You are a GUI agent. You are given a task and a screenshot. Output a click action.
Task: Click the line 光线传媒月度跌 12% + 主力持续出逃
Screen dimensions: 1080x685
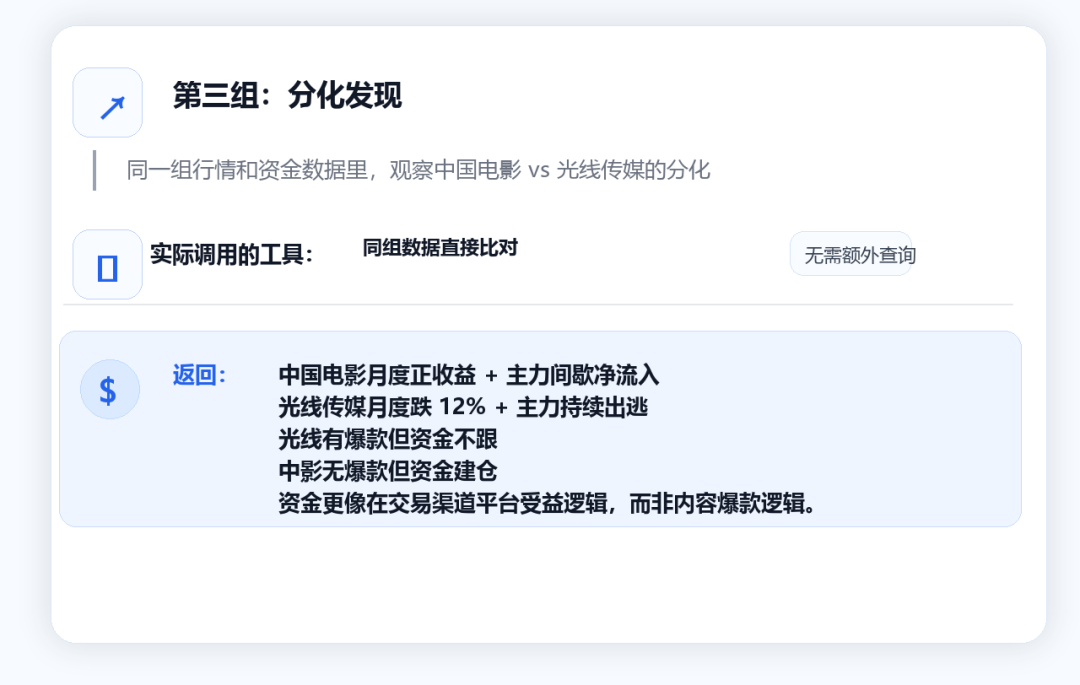tap(463, 407)
